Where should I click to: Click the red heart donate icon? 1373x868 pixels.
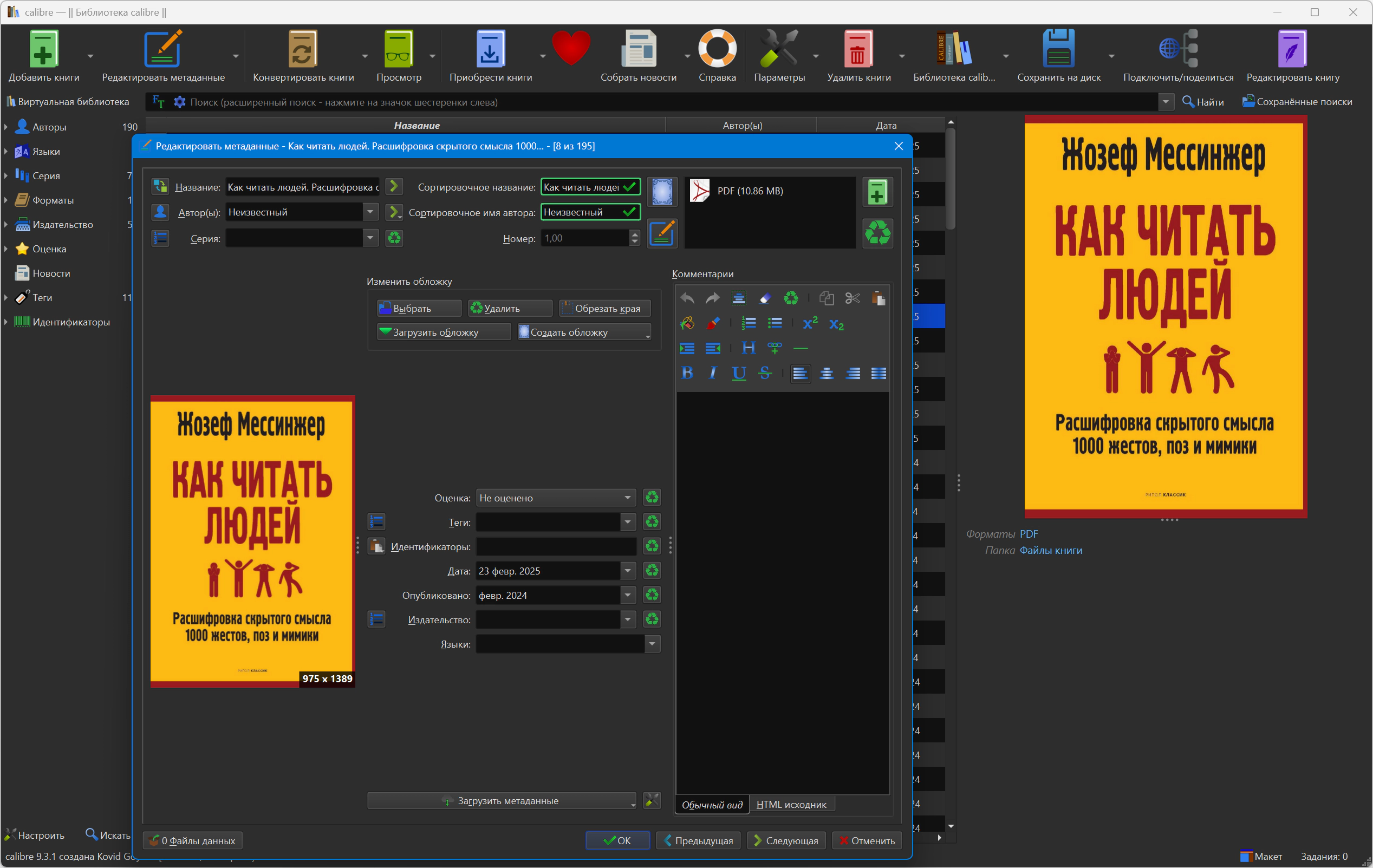[571, 49]
